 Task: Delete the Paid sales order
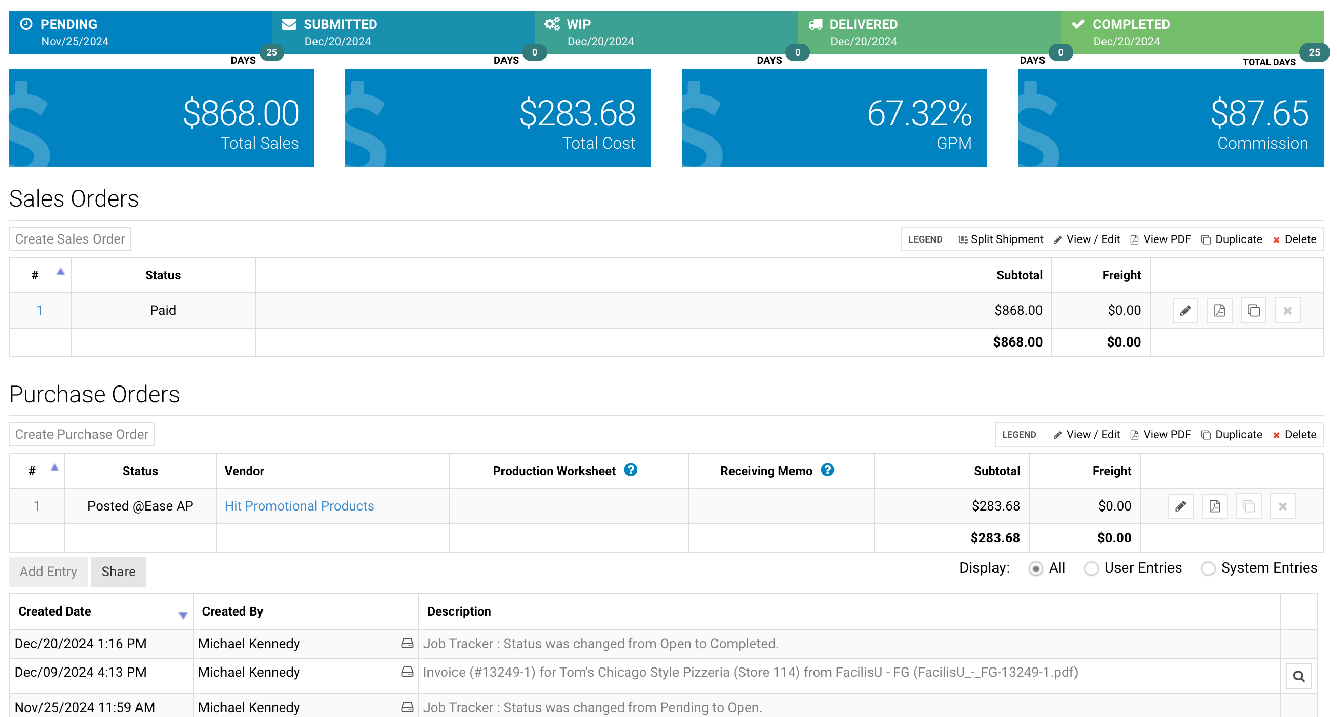pos(1287,311)
